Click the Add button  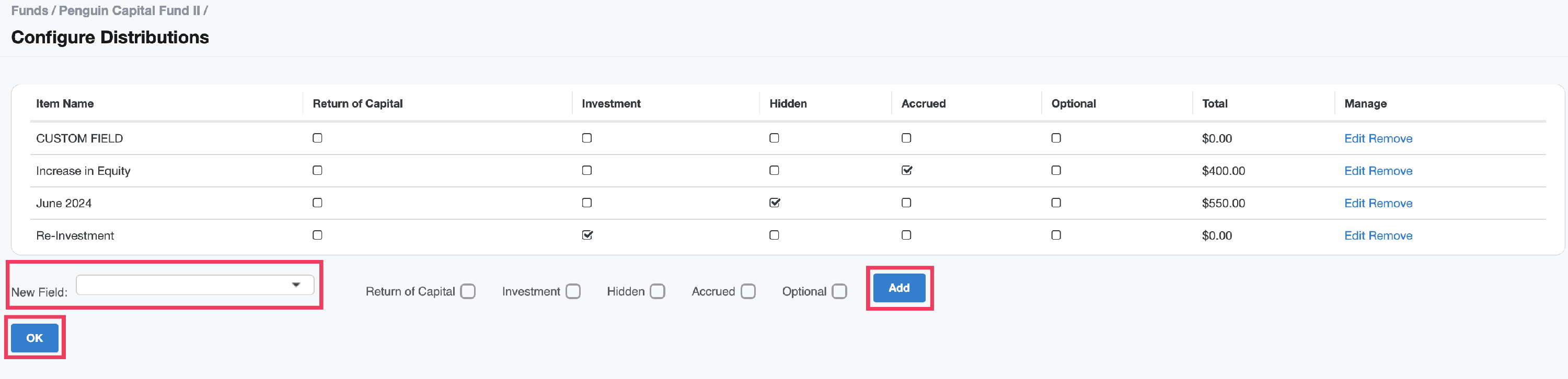[x=898, y=288]
